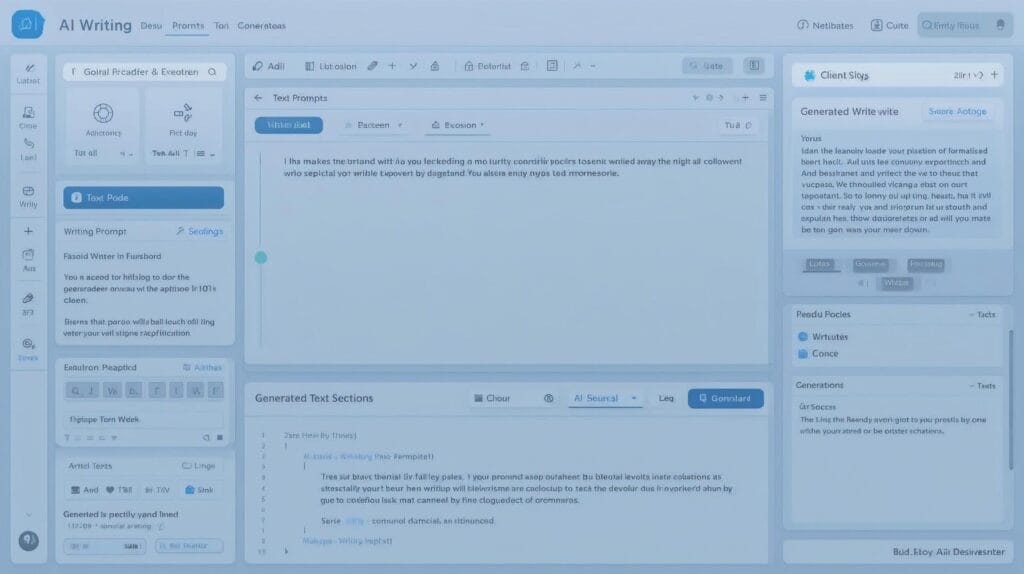Click the pencil icon next to Adii
Image resolution: width=1024 pixels, height=574 pixels.
pyautogui.click(x=258, y=66)
